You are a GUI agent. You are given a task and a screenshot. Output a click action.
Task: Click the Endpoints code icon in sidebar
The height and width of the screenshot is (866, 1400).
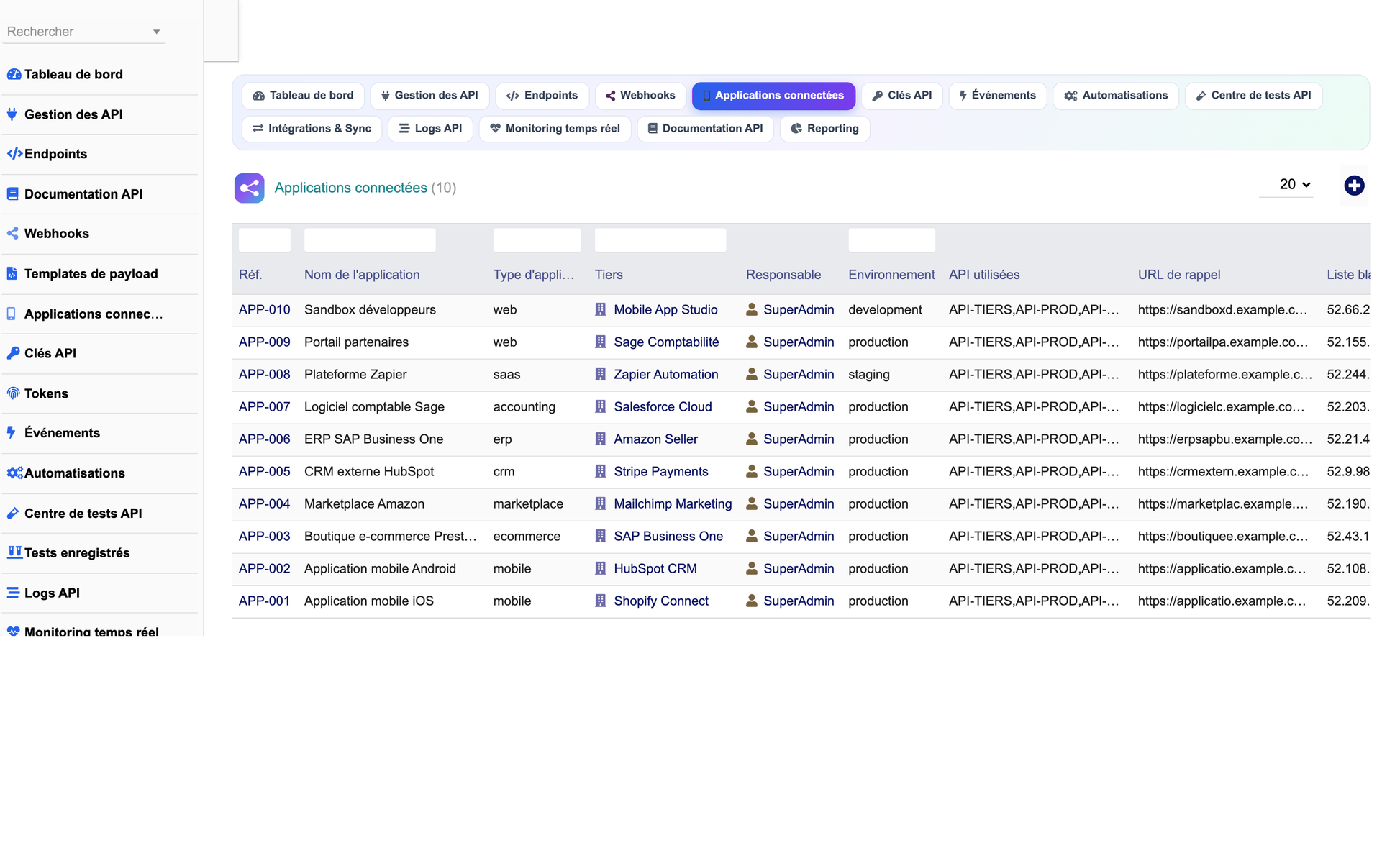click(14, 154)
